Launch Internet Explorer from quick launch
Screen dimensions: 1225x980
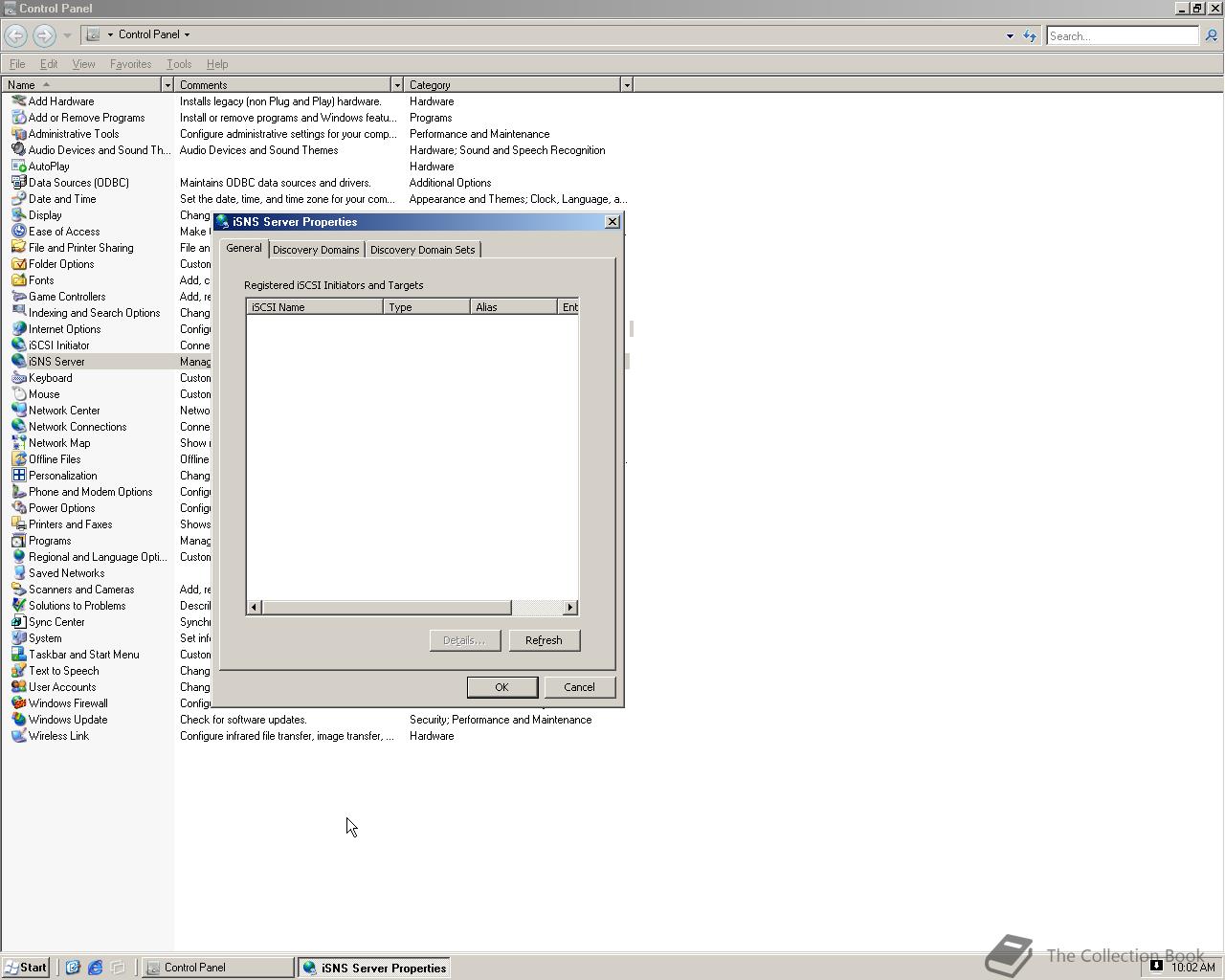coord(95,968)
